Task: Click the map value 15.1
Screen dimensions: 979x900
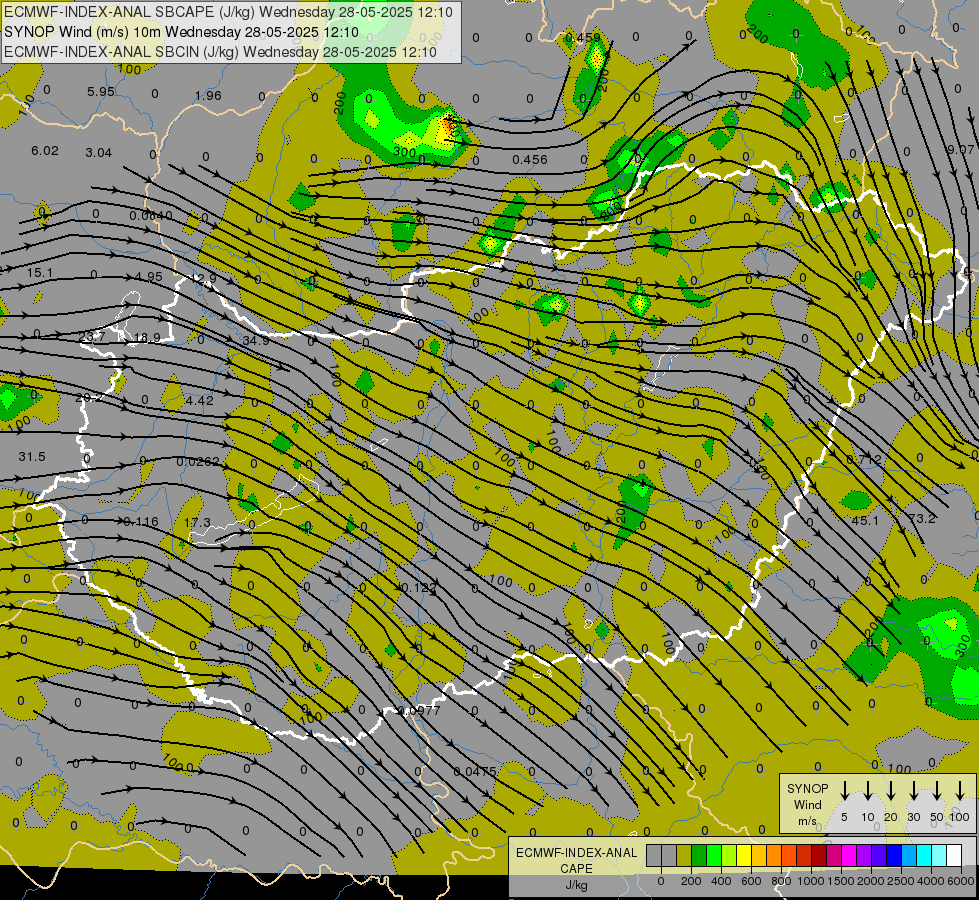Action: point(39,273)
